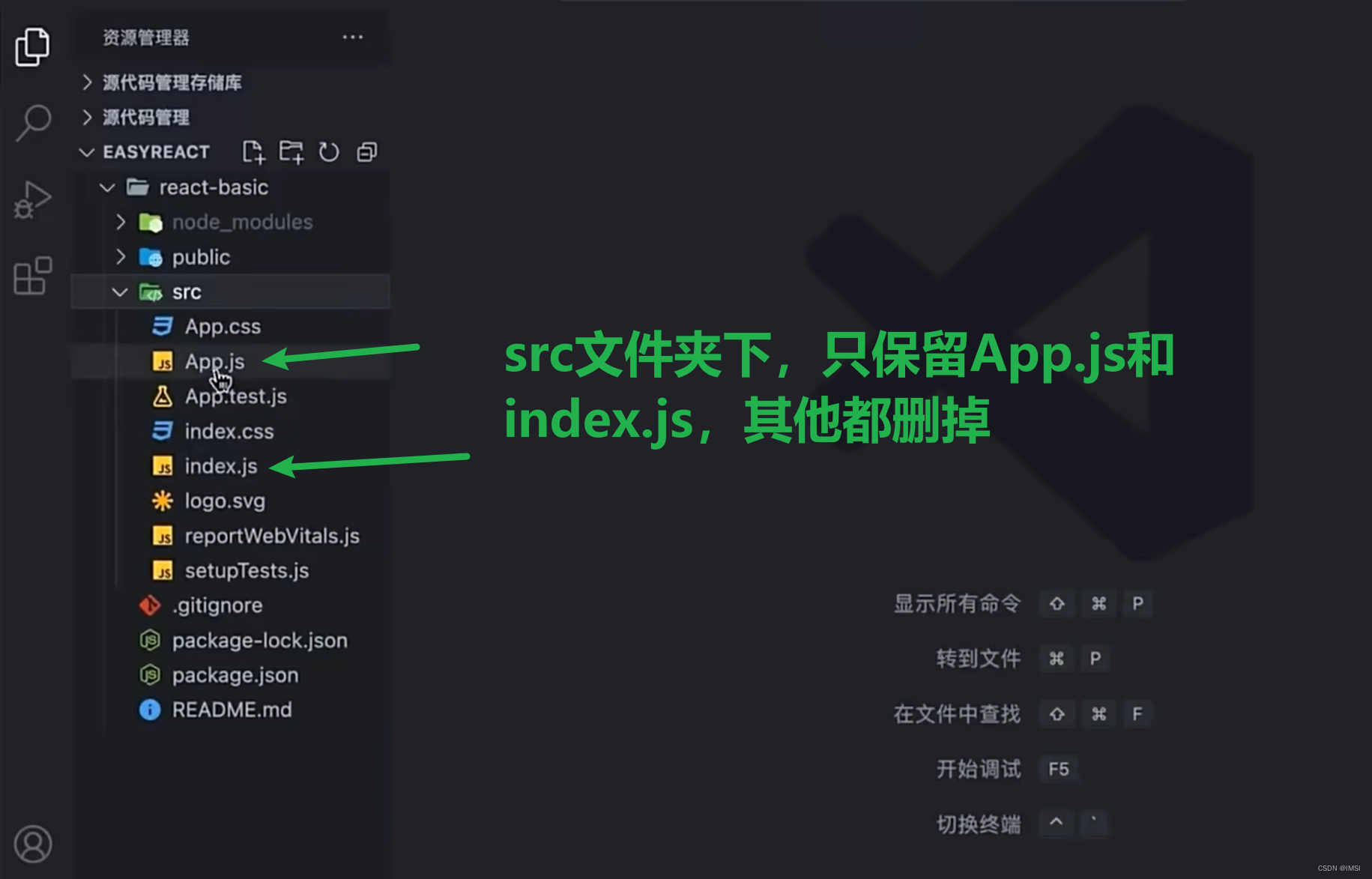Image resolution: width=1372 pixels, height=879 pixels.
Task: Collapse the src folder chevron
Action: coord(120,292)
